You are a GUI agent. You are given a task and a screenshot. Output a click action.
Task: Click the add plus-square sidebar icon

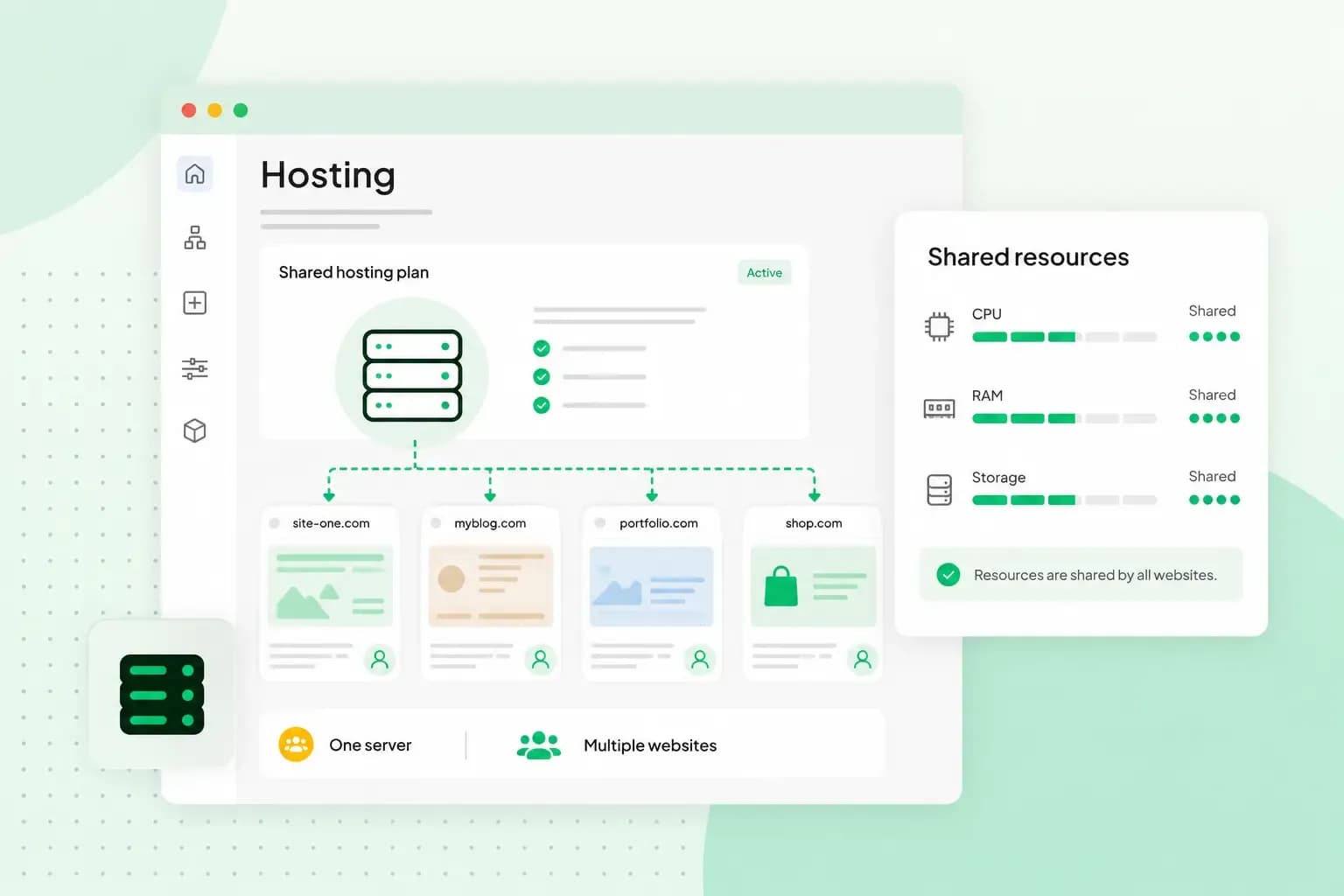(x=195, y=303)
